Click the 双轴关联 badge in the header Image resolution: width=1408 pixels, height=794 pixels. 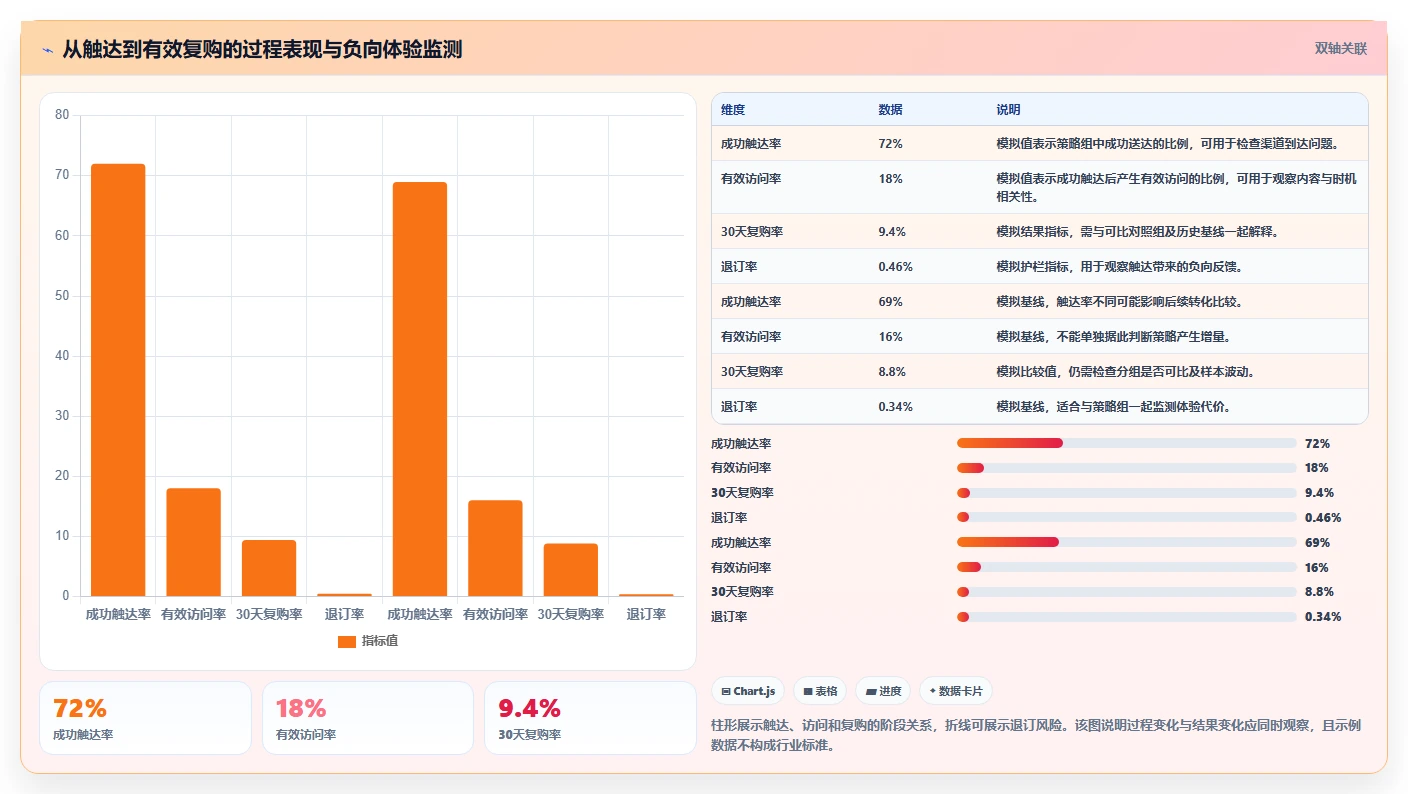(1340, 48)
